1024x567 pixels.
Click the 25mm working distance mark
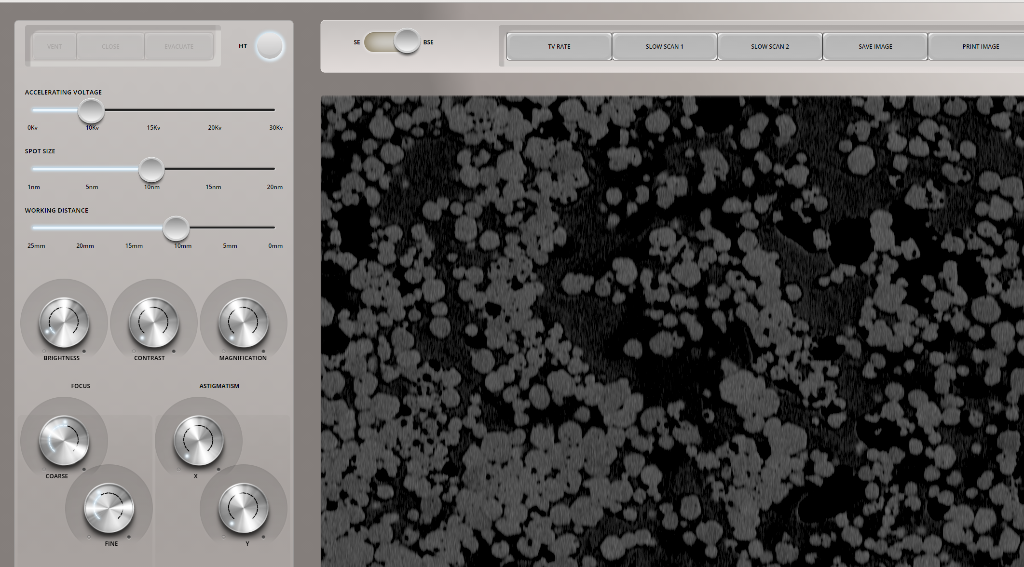click(37, 246)
